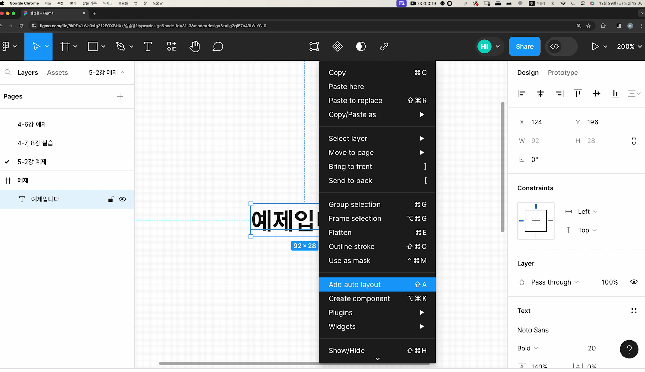Viewport: 645px width, 372px height.
Task: Click the Present play icon
Action: click(595, 46)
